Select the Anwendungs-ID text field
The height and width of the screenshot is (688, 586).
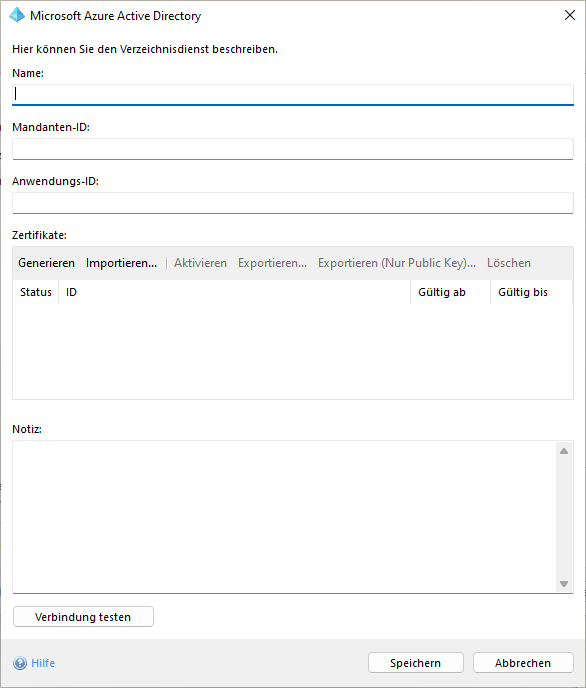point(293,203)
